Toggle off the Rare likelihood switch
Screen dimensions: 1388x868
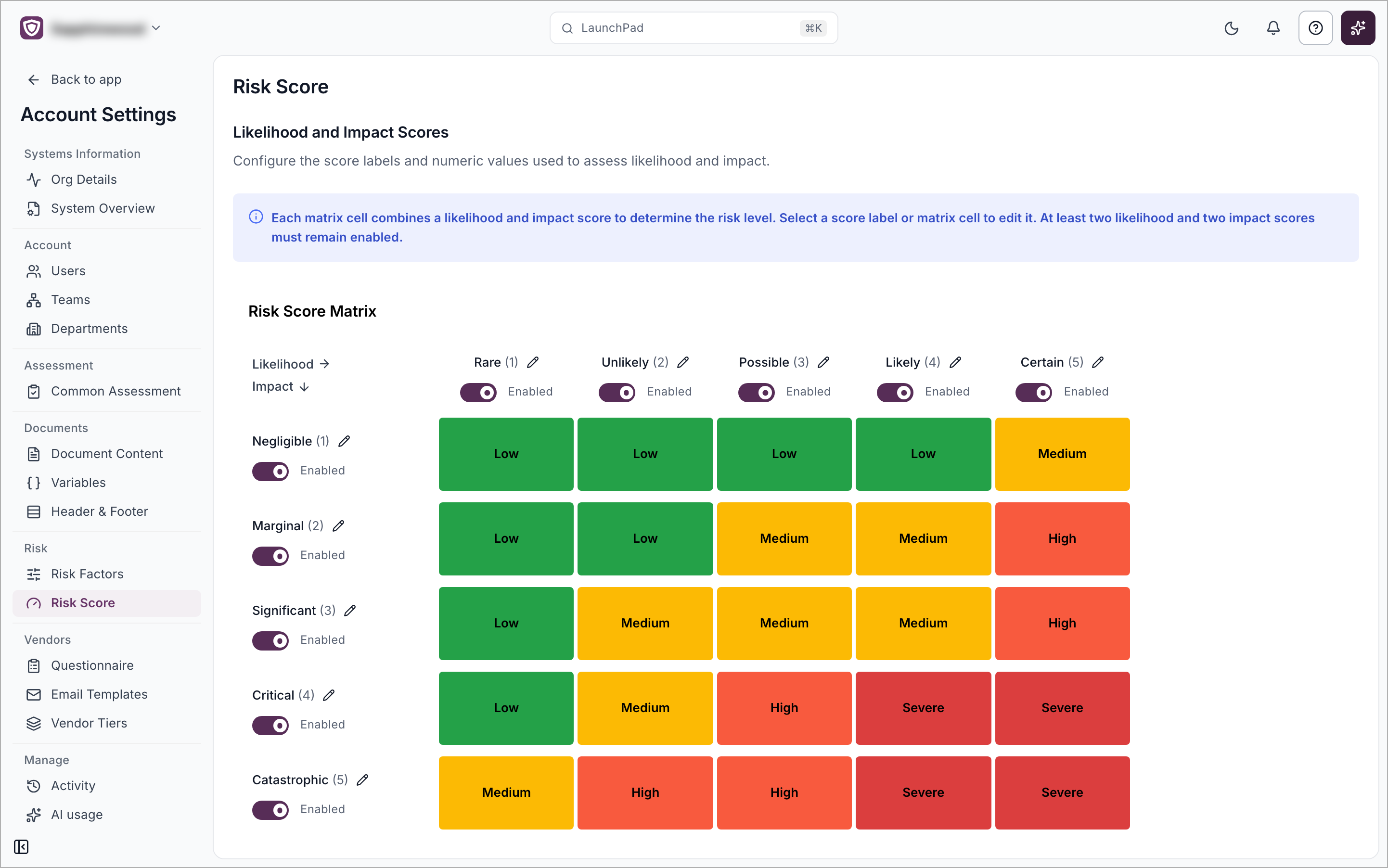click(478, 393)
